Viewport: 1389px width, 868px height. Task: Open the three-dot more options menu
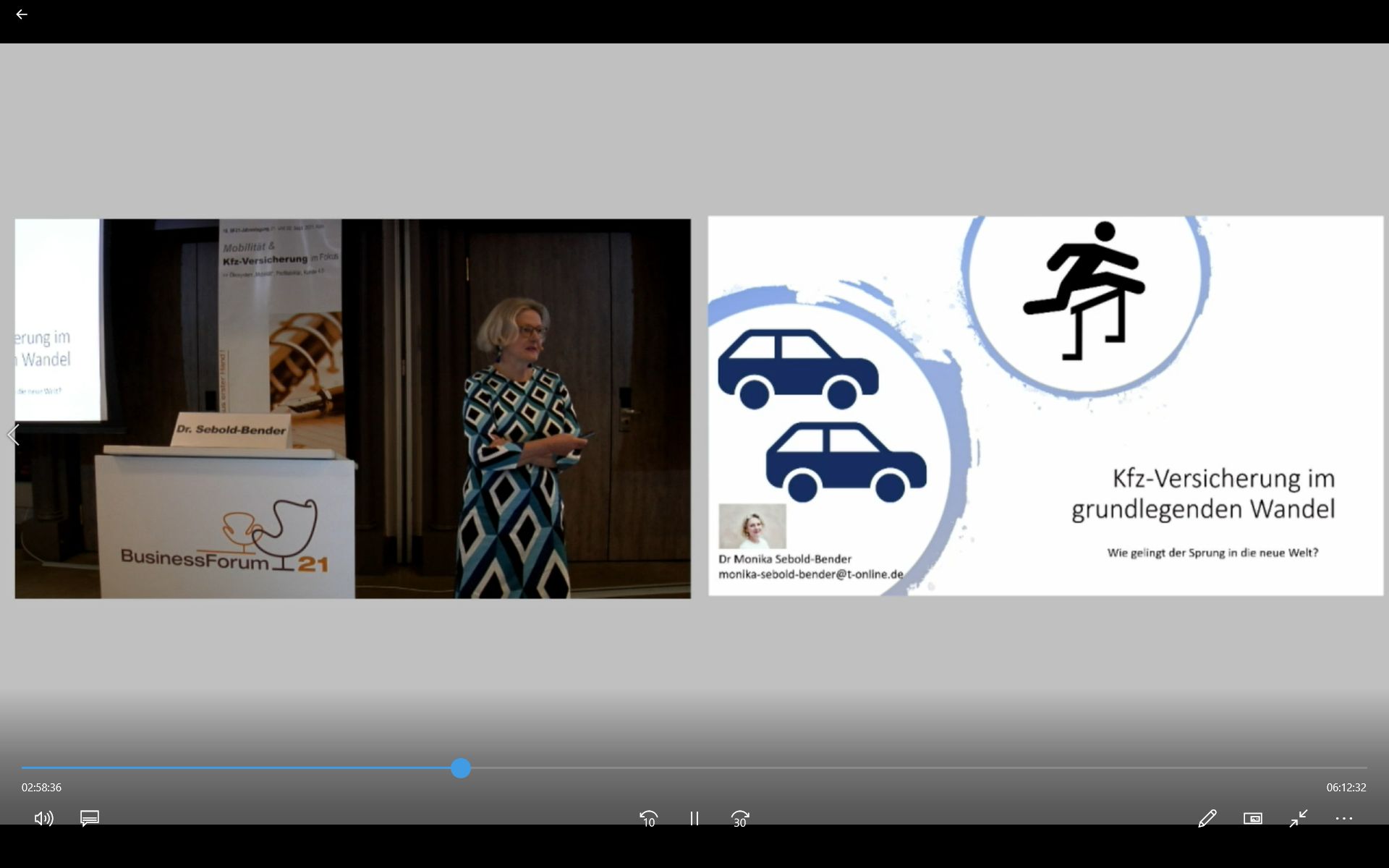(1343, 818)
